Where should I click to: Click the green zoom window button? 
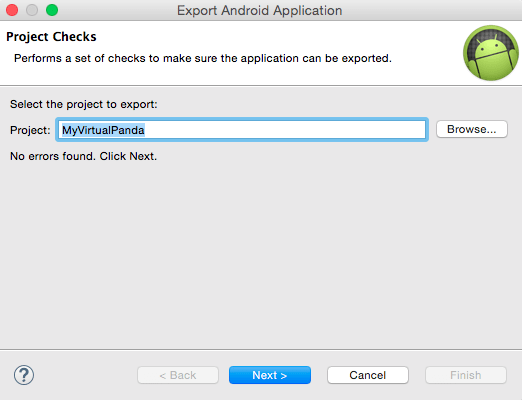[x=52, y=10]
